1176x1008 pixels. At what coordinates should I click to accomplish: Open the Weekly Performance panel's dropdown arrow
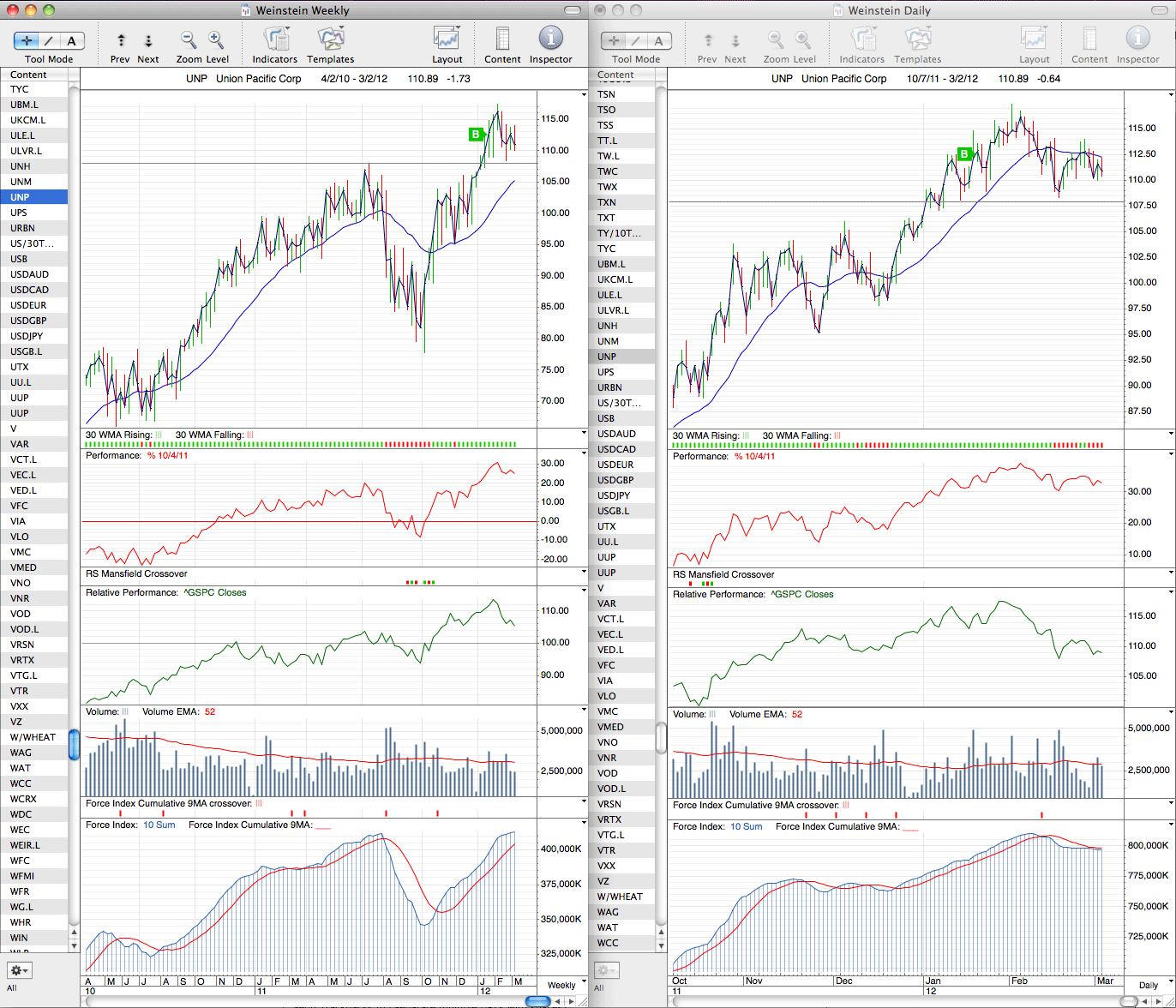[584, 454]
